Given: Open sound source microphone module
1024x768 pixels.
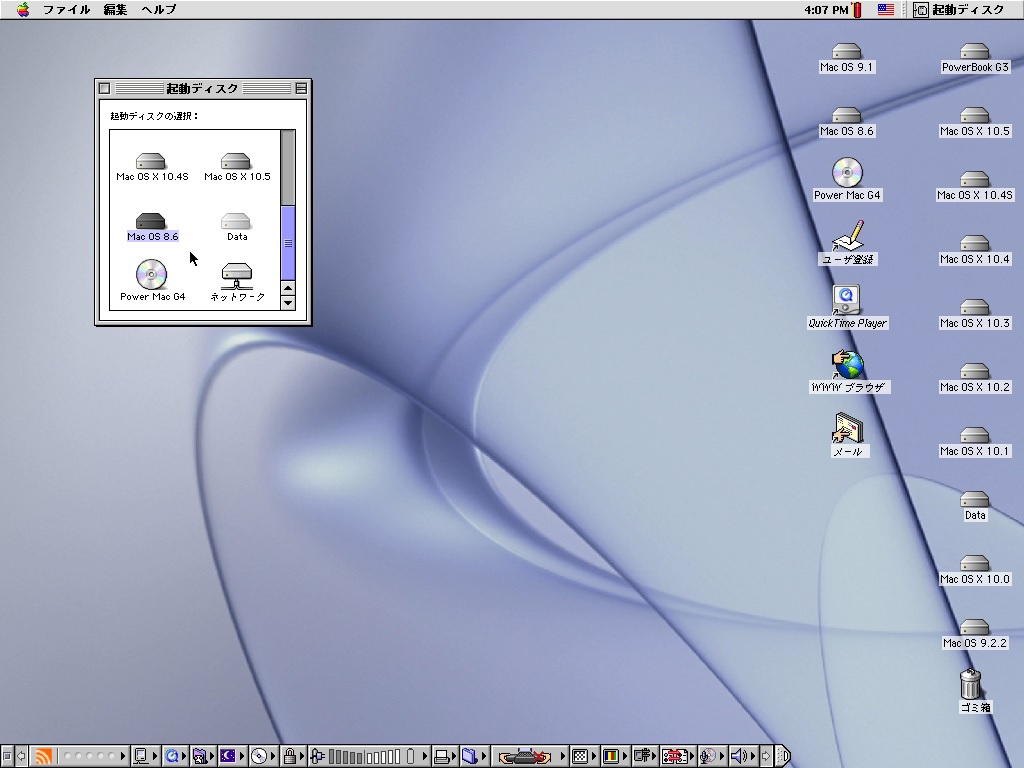Looking at the screenshot, I should [x=712, y=756].
